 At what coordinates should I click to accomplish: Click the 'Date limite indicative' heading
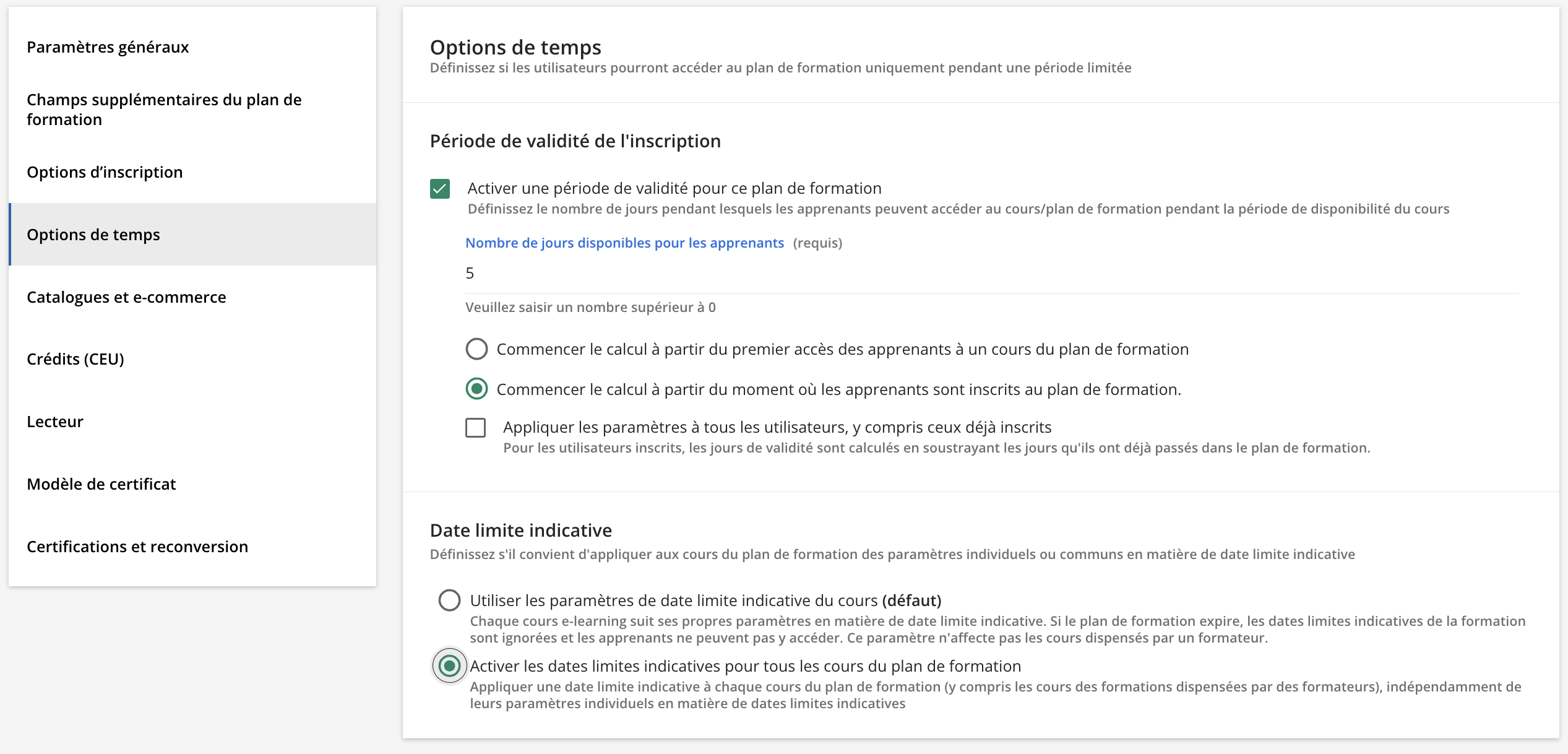coord(520,530)
